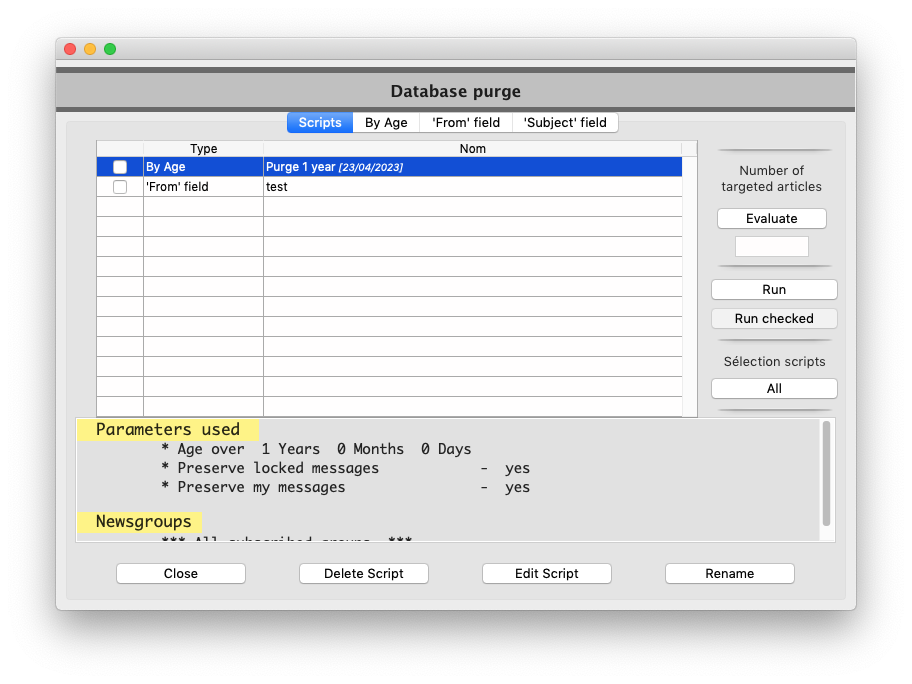Close the Database purge dialog
Screen dimensions: 912x684
coord(181,574)
